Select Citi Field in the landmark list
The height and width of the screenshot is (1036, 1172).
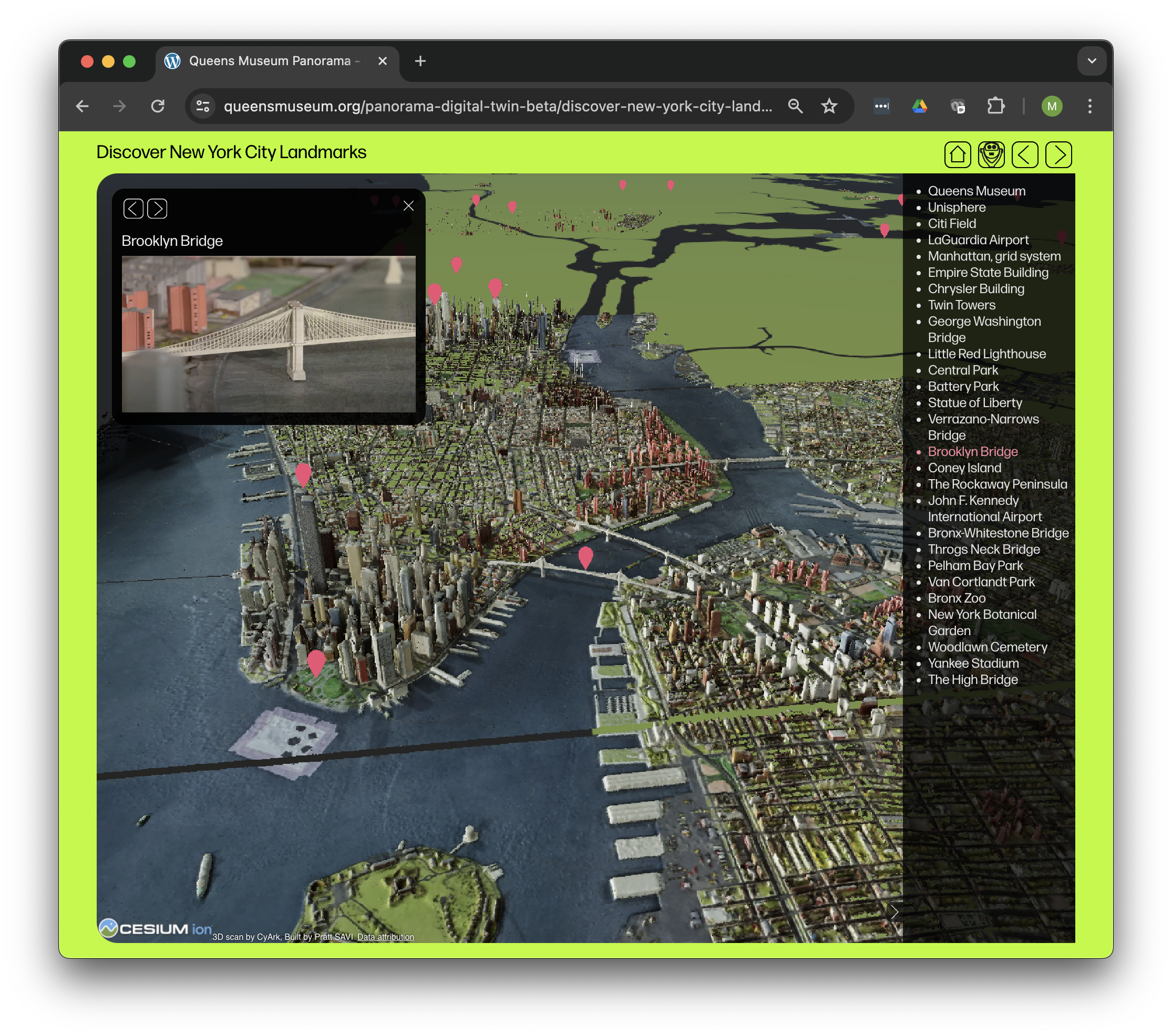tap(952, 223)
